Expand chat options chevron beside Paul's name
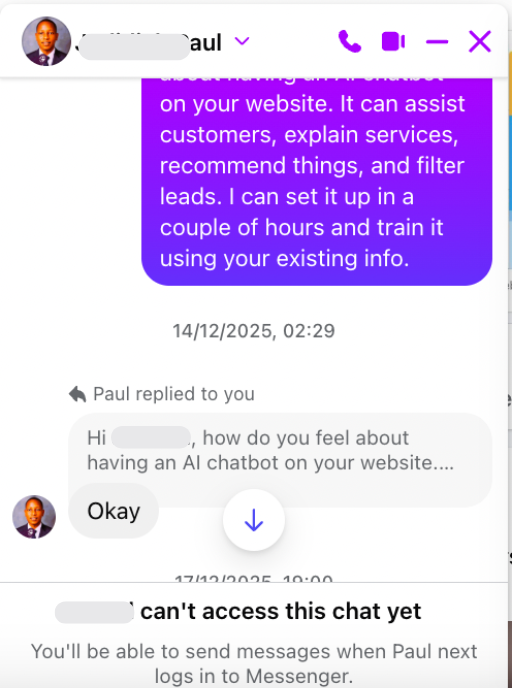 coord(242,41)
